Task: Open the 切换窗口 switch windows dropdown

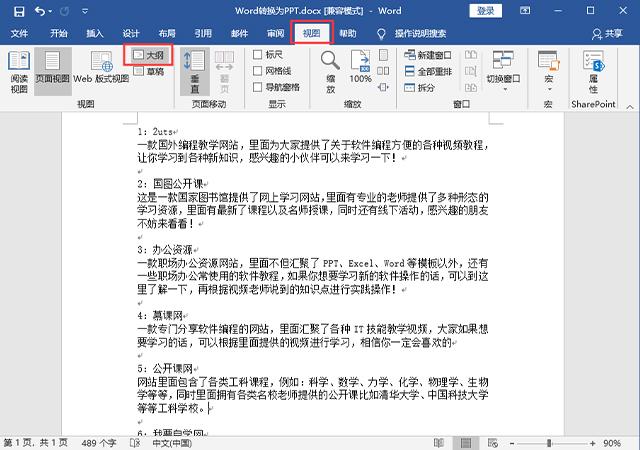Action: 503,71
